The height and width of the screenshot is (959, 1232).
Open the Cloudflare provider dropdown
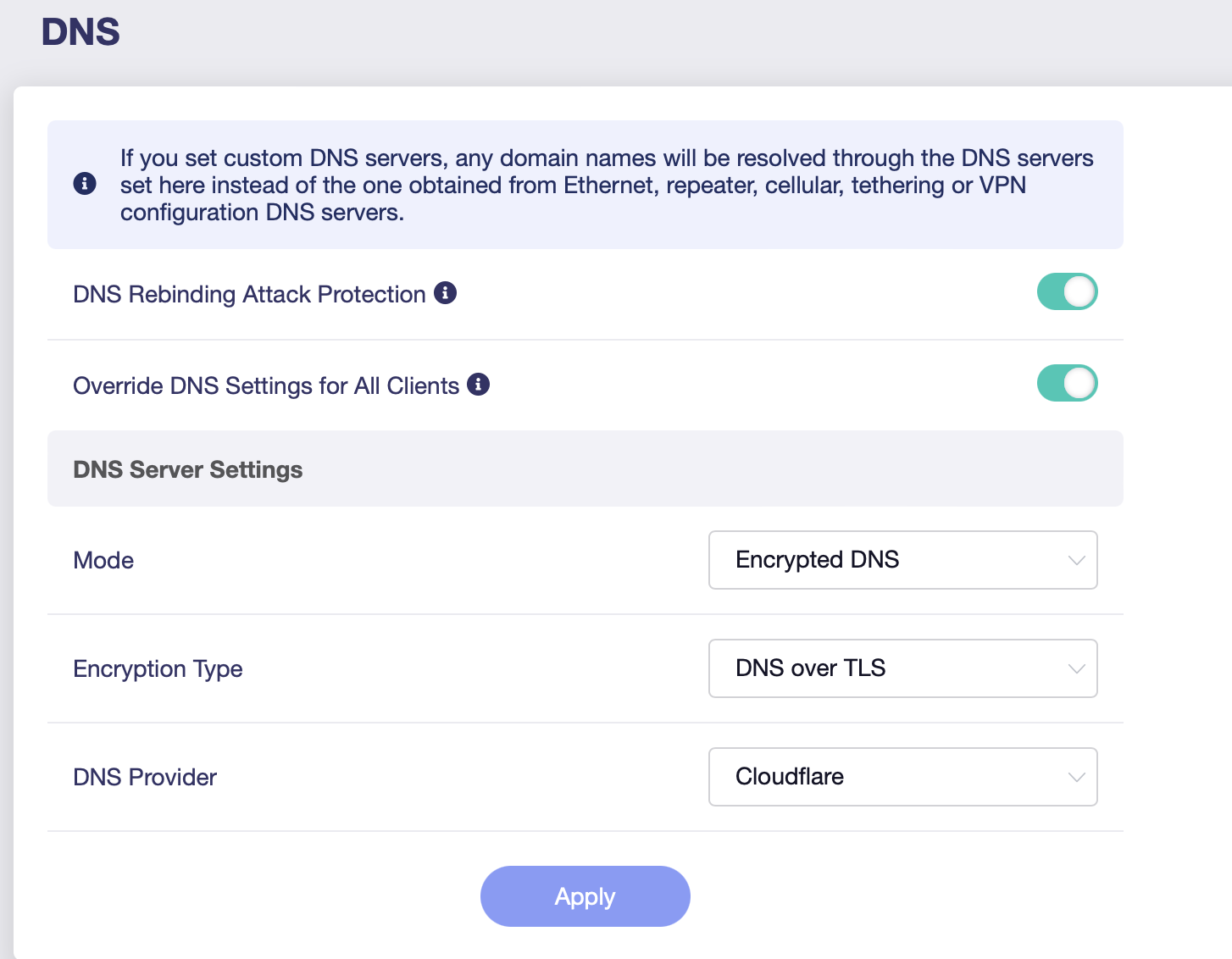coord(902,777)
